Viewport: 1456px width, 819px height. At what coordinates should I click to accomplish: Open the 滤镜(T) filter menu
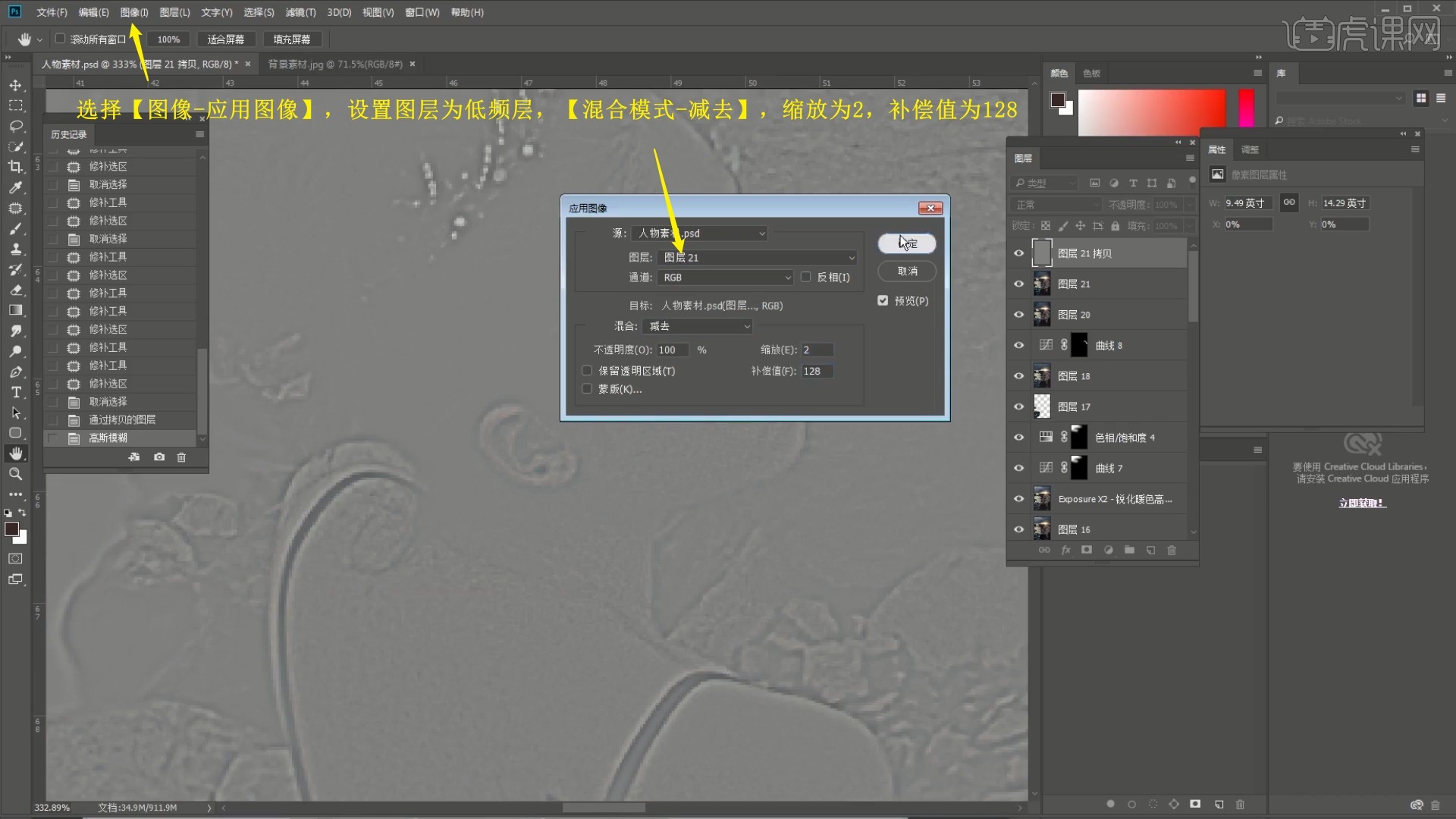(x=300, y=12)
